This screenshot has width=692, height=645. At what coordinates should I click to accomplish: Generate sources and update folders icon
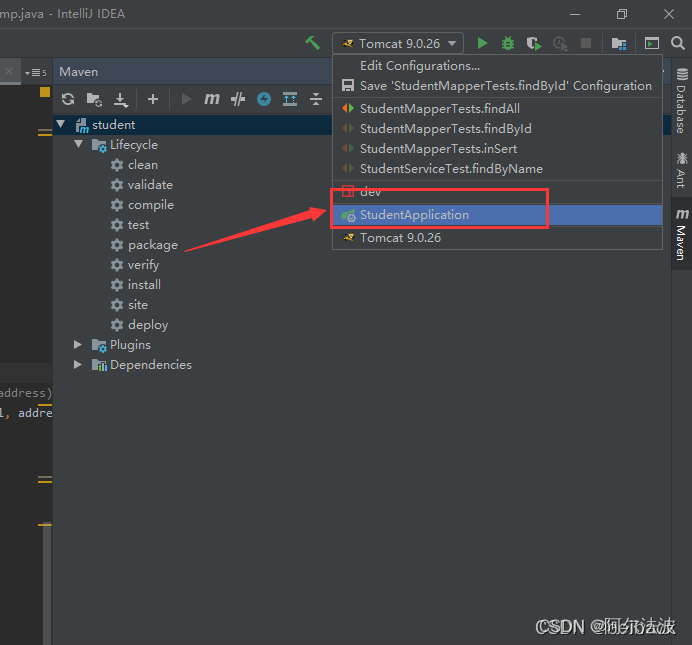tap(94, 99)
